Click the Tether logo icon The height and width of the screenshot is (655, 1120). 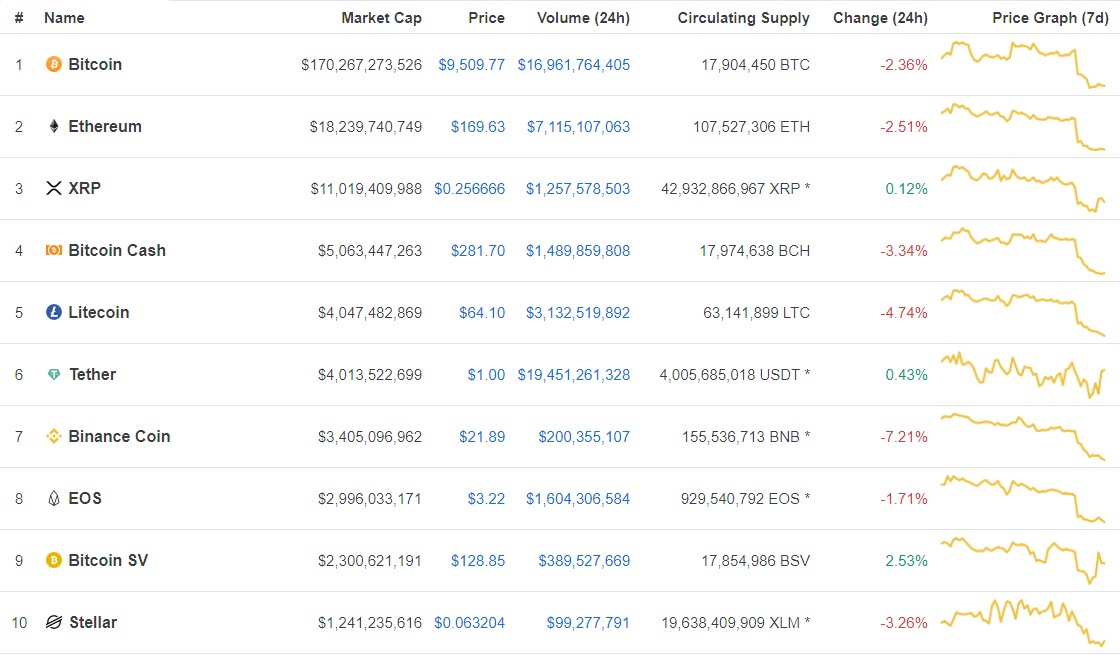[x=54, y=374]
